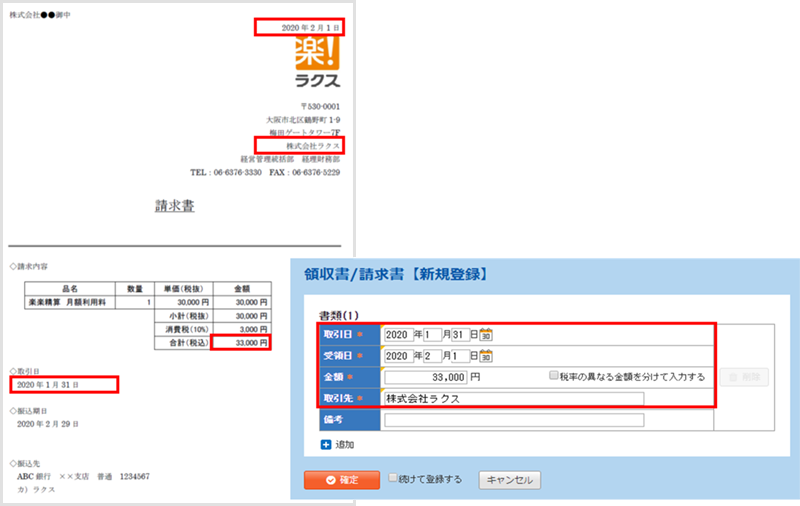Click the plus icon beside 追加
The height and width of the screenshot is (506, 800).
pyautogui.click(x=326, y=444)
